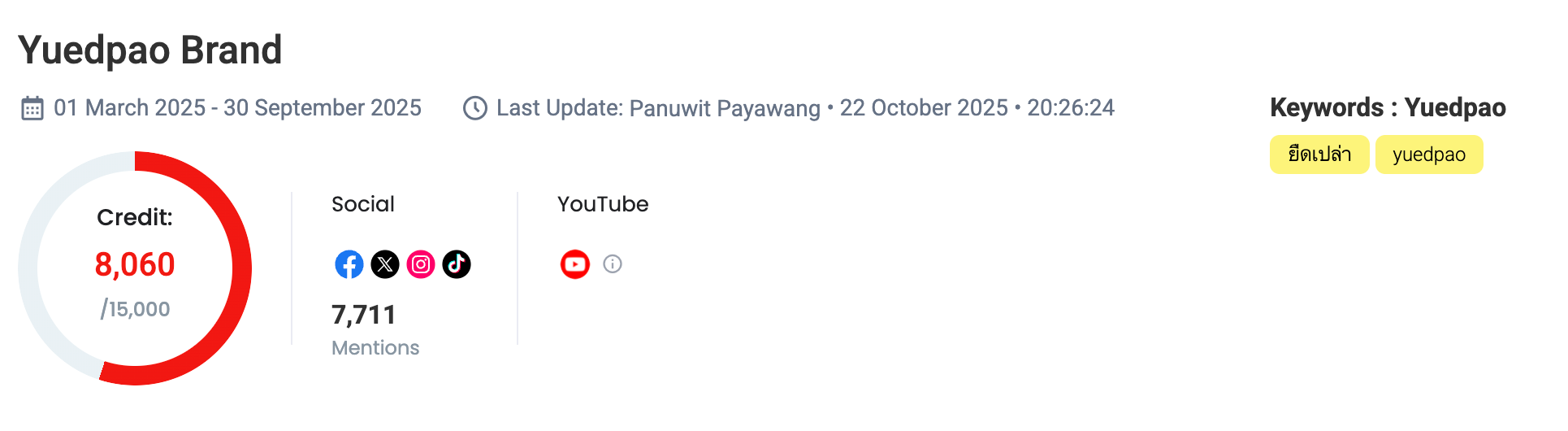Click the Keywords : Yuedpao label
Viewport: 1568px width, 431px height.
point(1388,107)
